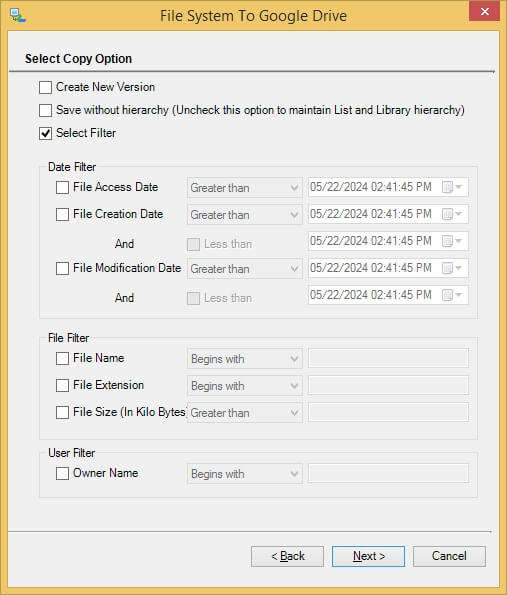Image resolution: width=507 pixels, height=595 pixels.
Task: Click the File Name value text field
Action: 388,358
